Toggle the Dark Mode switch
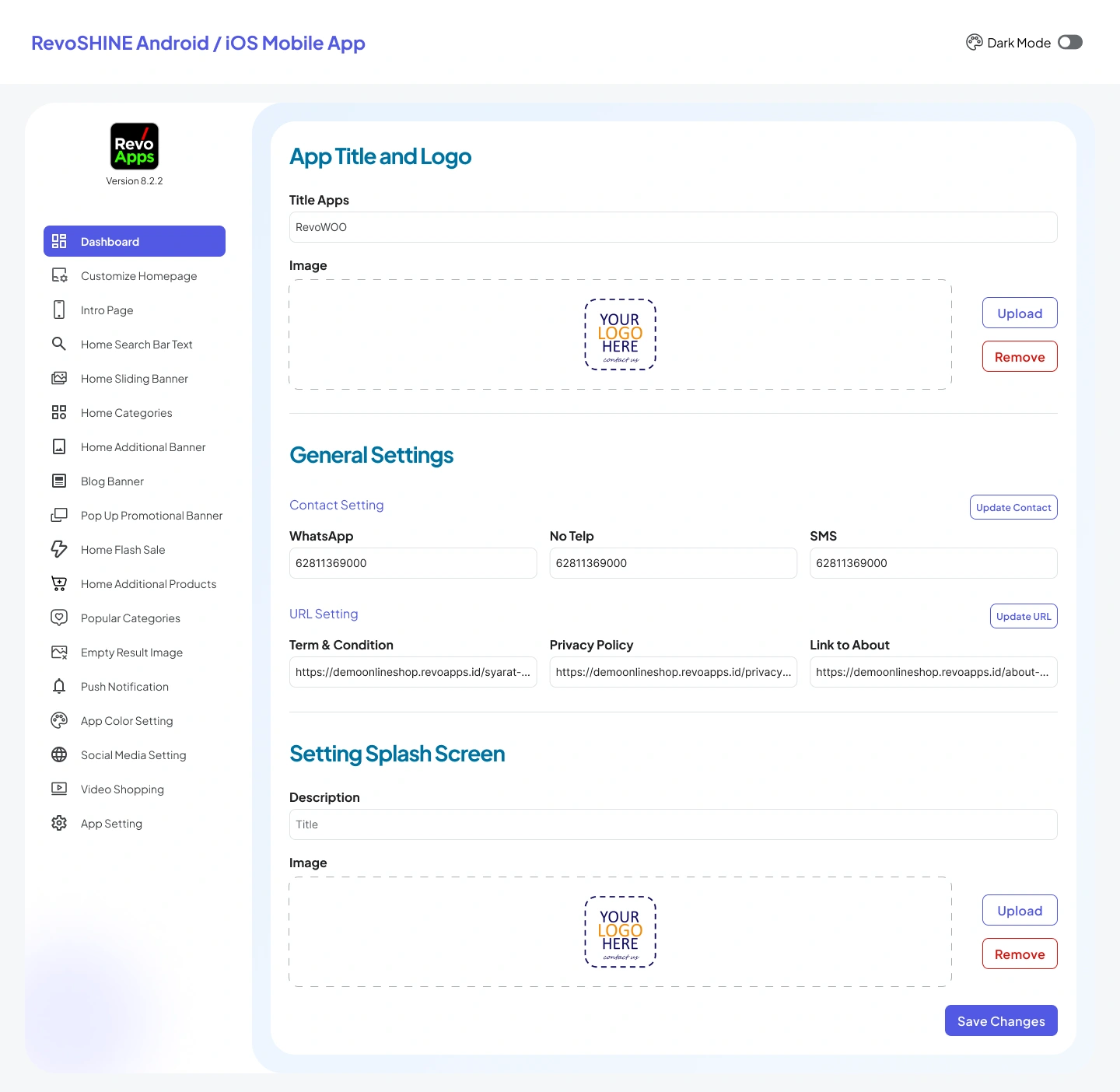The image size is (1120, 1092). 1070,42
